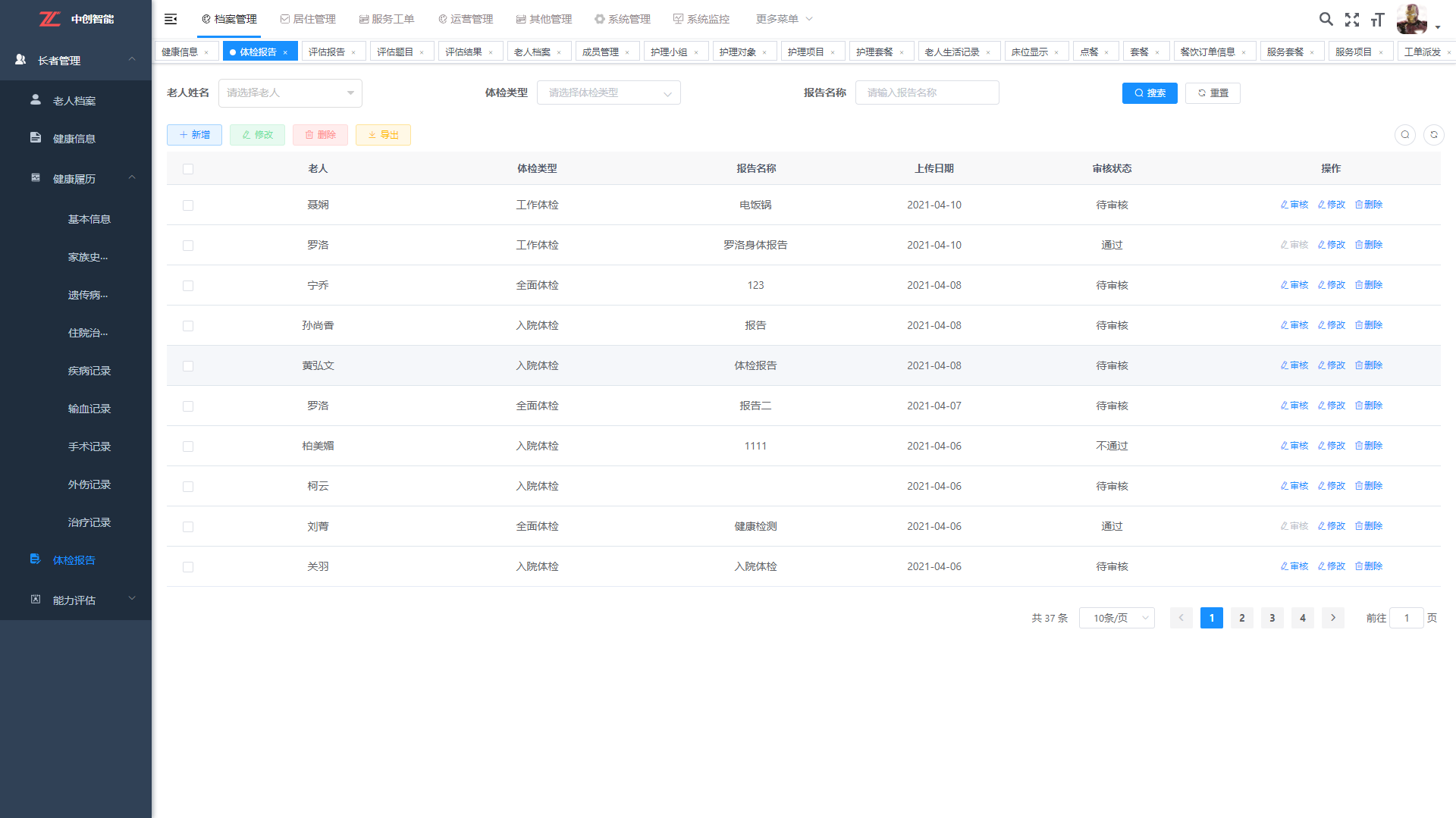Open the 运营管理 top menu
The height and width of the screenshot is (818, 1456).
[465, 19]
